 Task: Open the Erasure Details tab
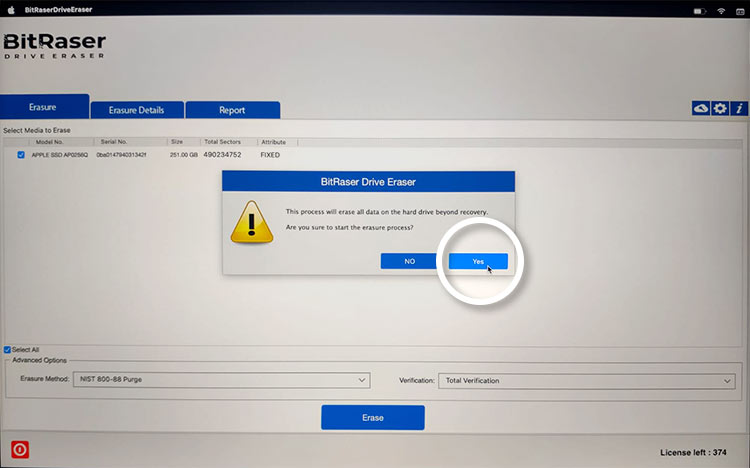coord(137,110)
